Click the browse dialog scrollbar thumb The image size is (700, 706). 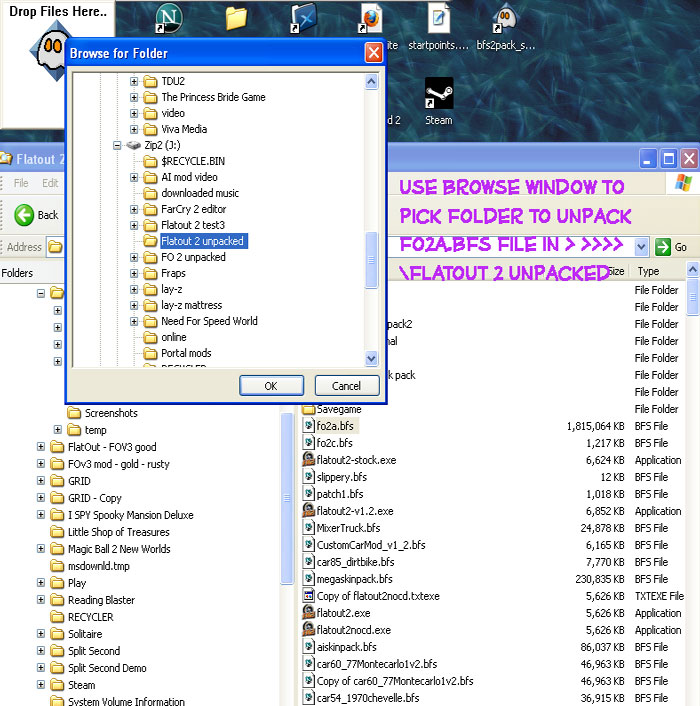click(371, 260)
